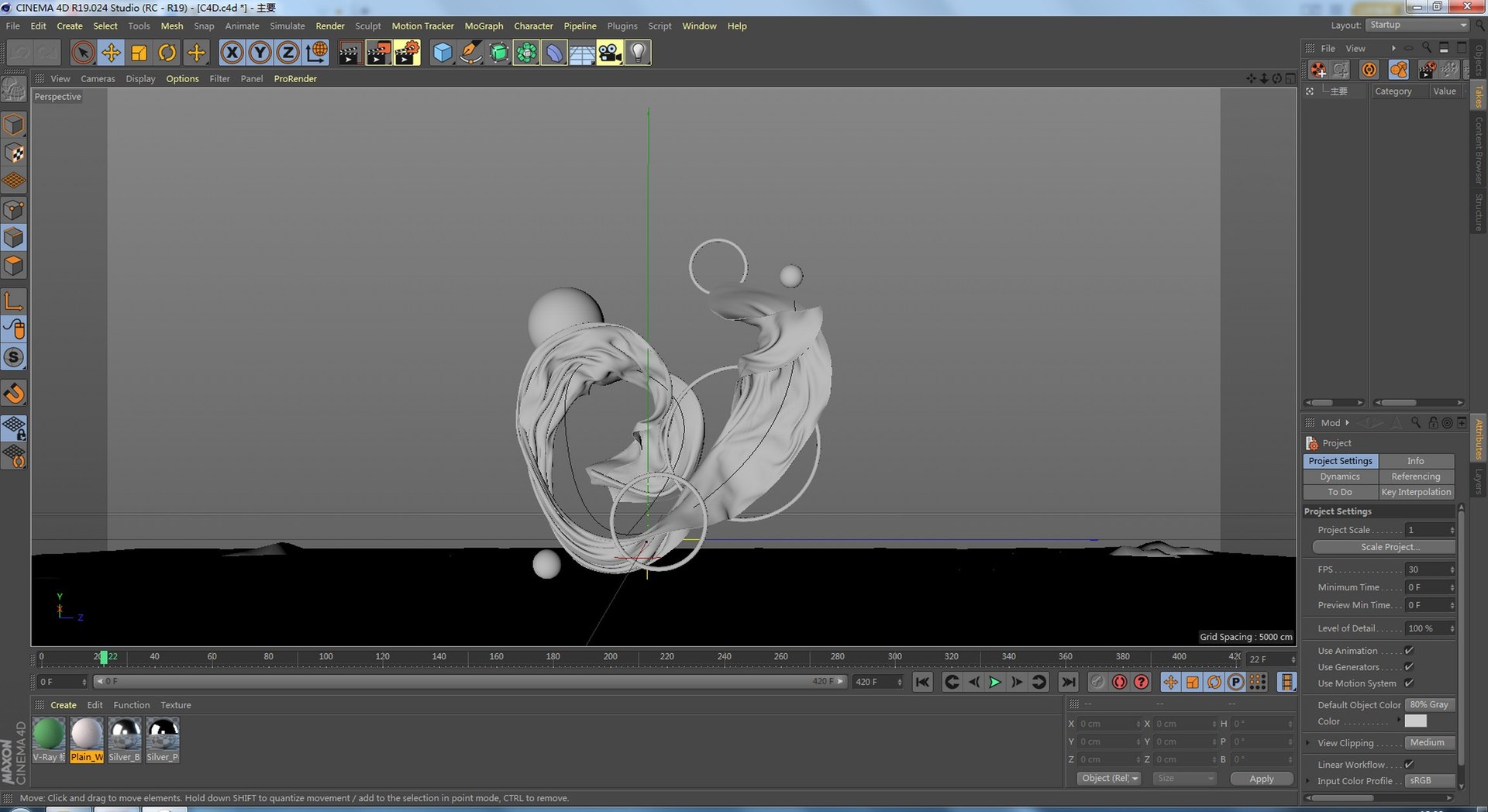
Task: Click Apply in coordinates panel
Action: point(1262,779)
